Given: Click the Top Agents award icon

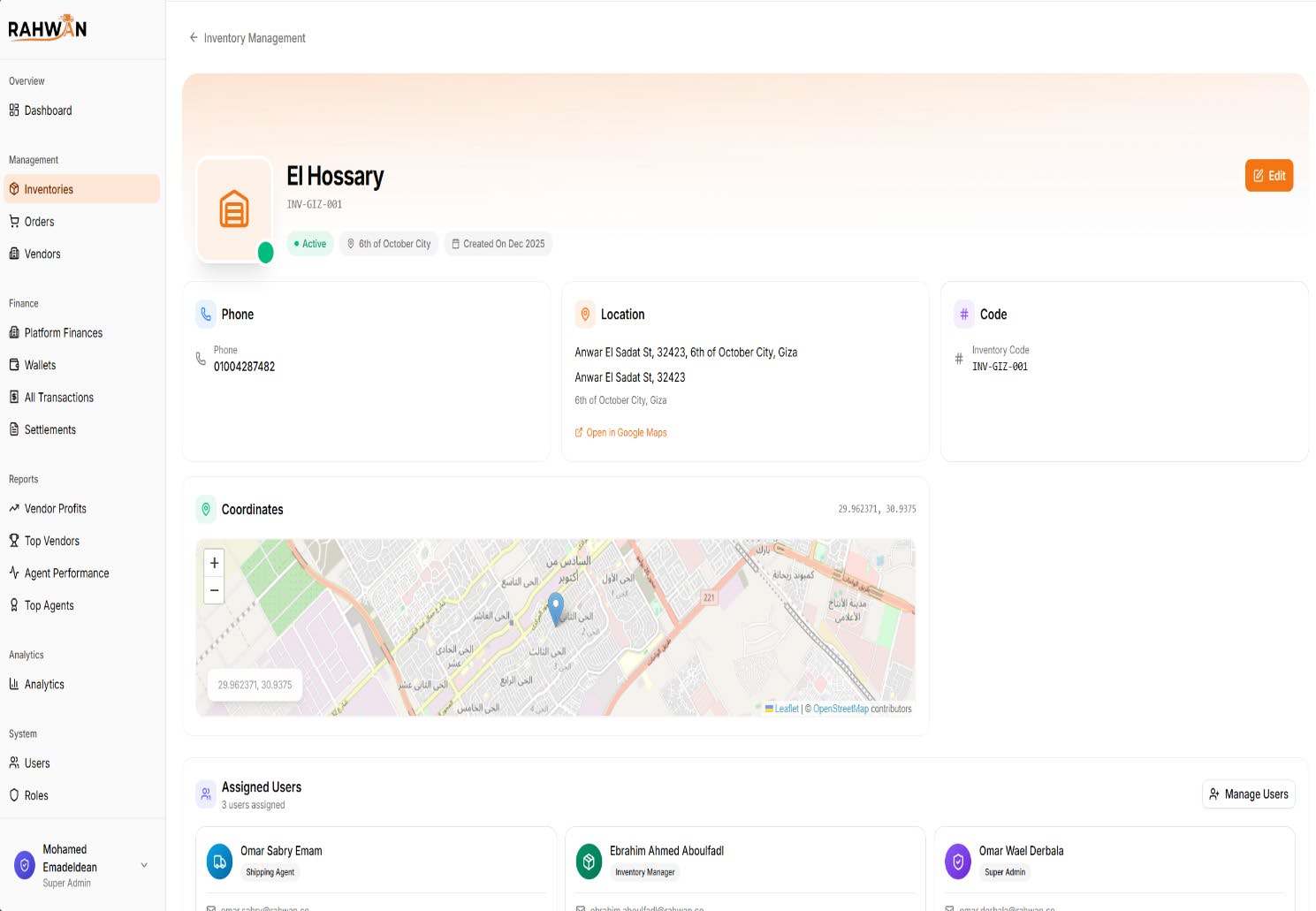Looking at the screenshot, I should pos(14,605).
